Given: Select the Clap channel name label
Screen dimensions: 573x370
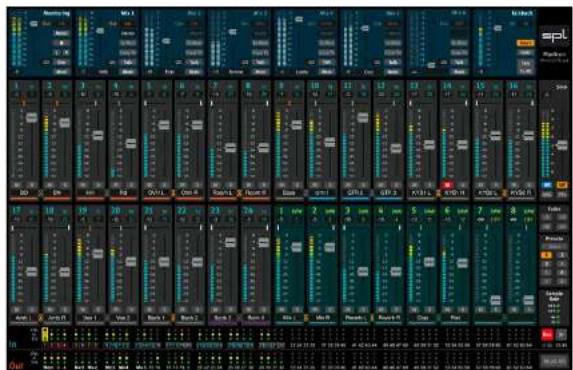Looking at the screenshot, I should [x=422, y=318].
